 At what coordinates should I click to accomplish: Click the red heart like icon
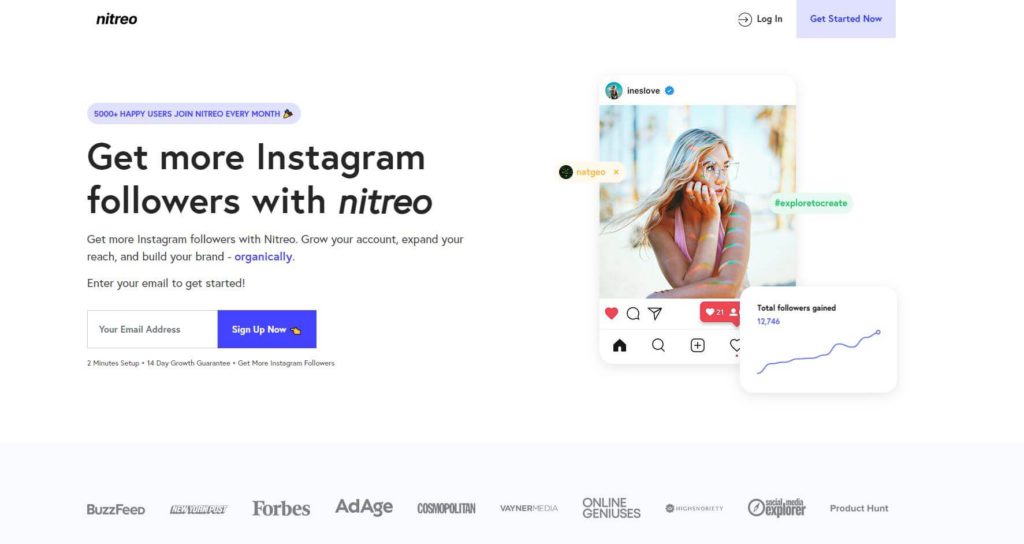click(611, 313)
